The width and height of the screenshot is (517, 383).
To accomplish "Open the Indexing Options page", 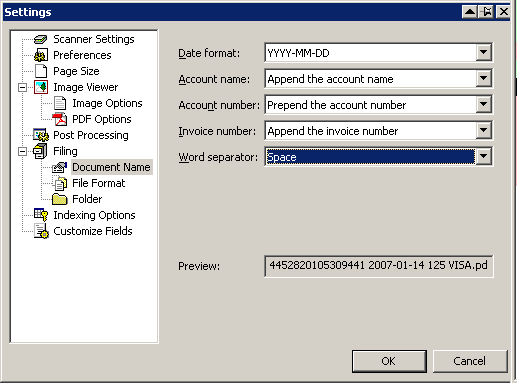I will pyautogui.click(x=94, y=215).
